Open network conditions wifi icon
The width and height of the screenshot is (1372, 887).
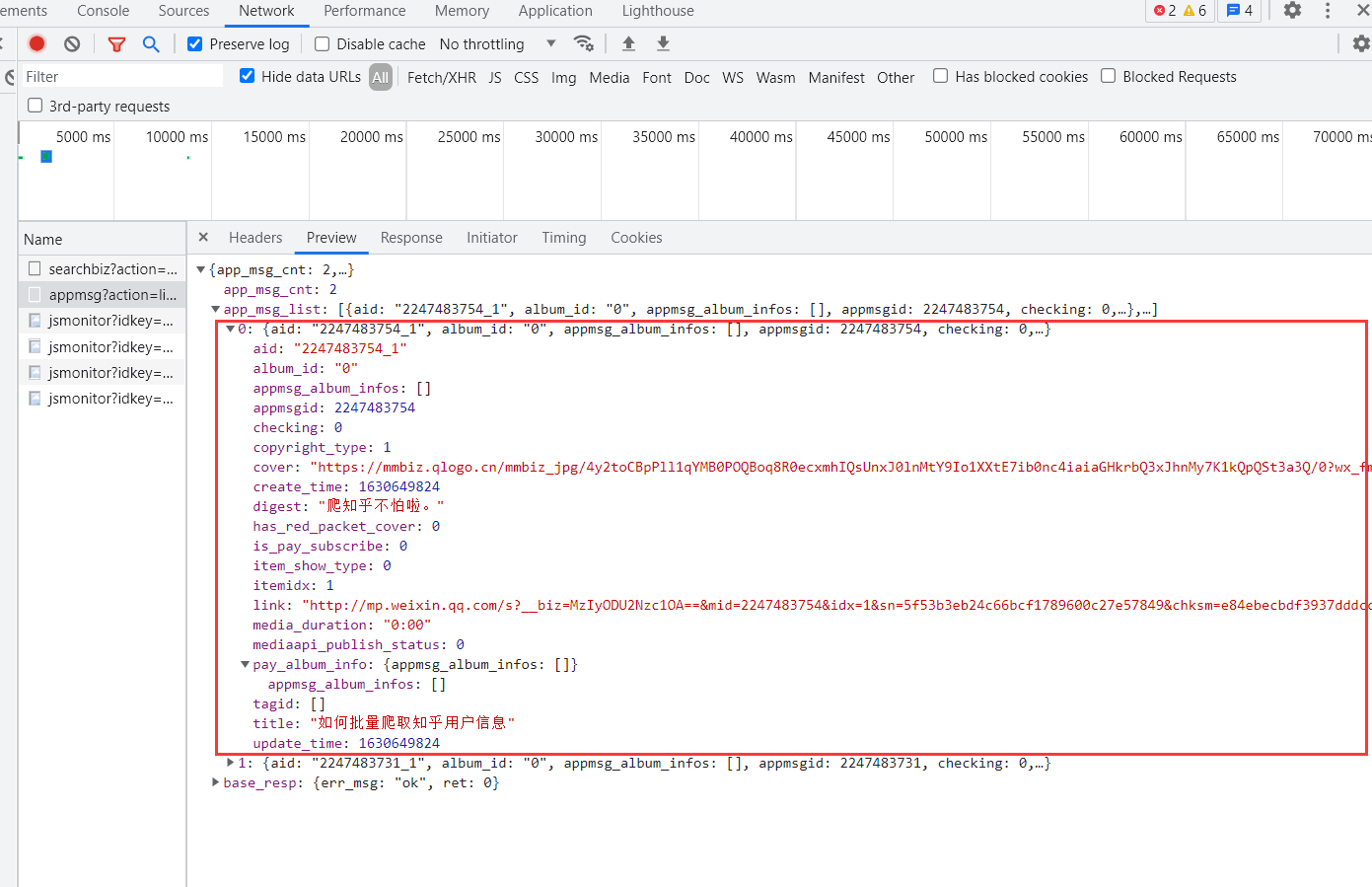[x=584, y=43]
